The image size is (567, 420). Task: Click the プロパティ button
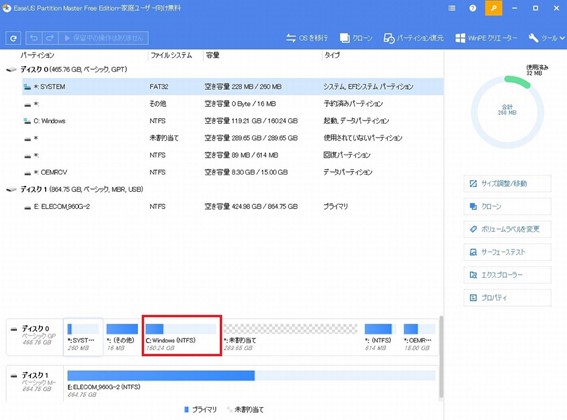[x=507, y=298]
